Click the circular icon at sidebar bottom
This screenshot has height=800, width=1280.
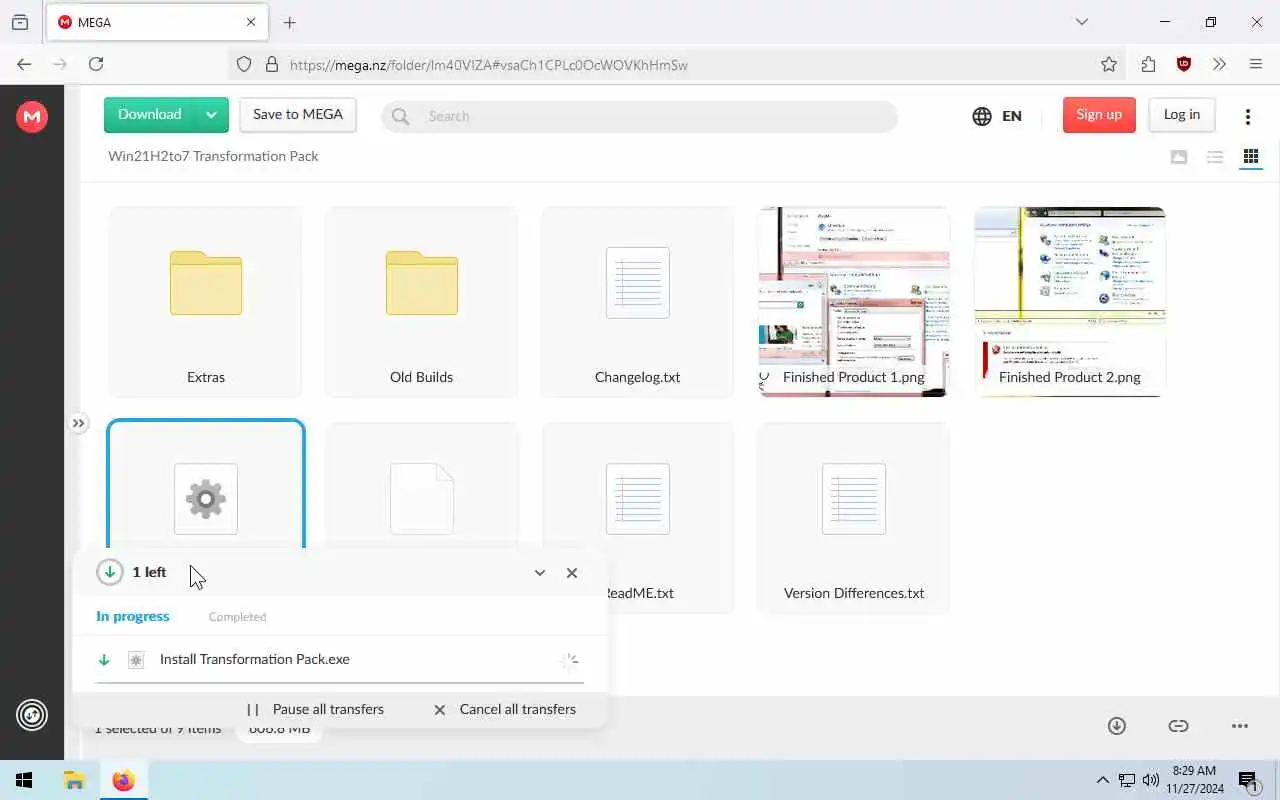(x=32, y=715)
